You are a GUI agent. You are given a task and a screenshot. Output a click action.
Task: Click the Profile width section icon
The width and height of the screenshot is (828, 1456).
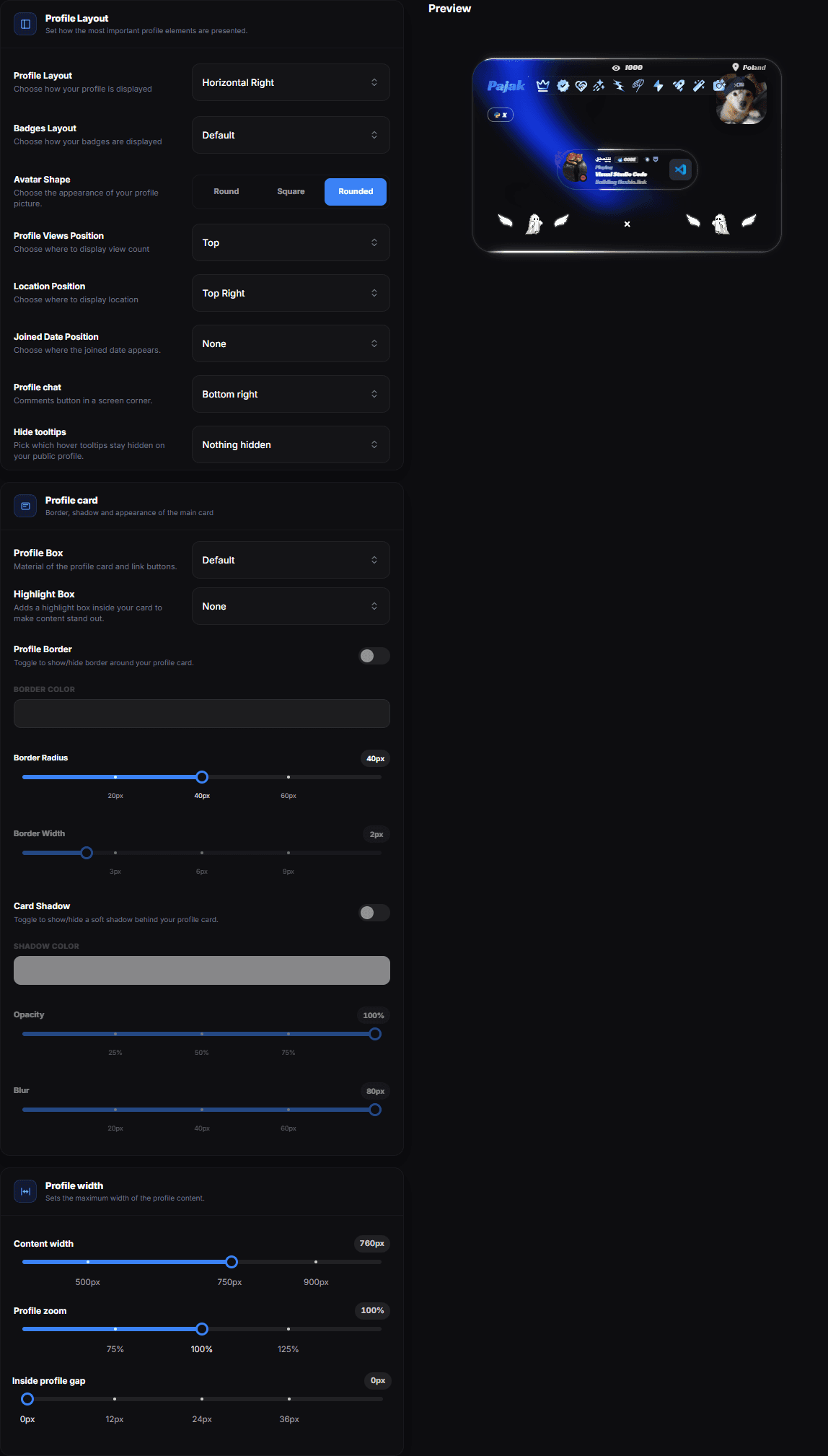[x=25, y=1191]
